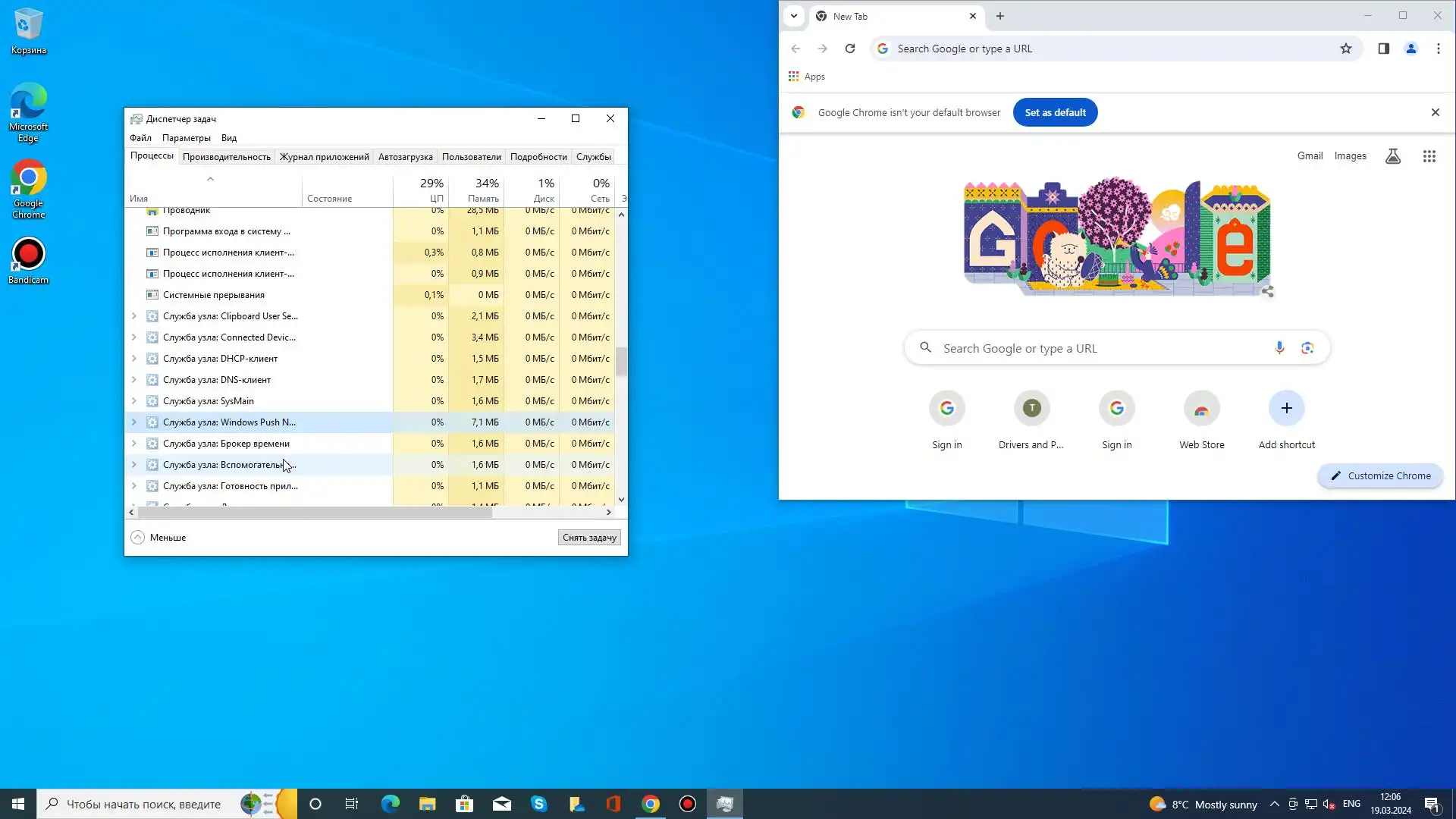Click the horizontal scrollbar in Task Manager
This screenshot has height=819, width=1456.
tap(315, 513)
